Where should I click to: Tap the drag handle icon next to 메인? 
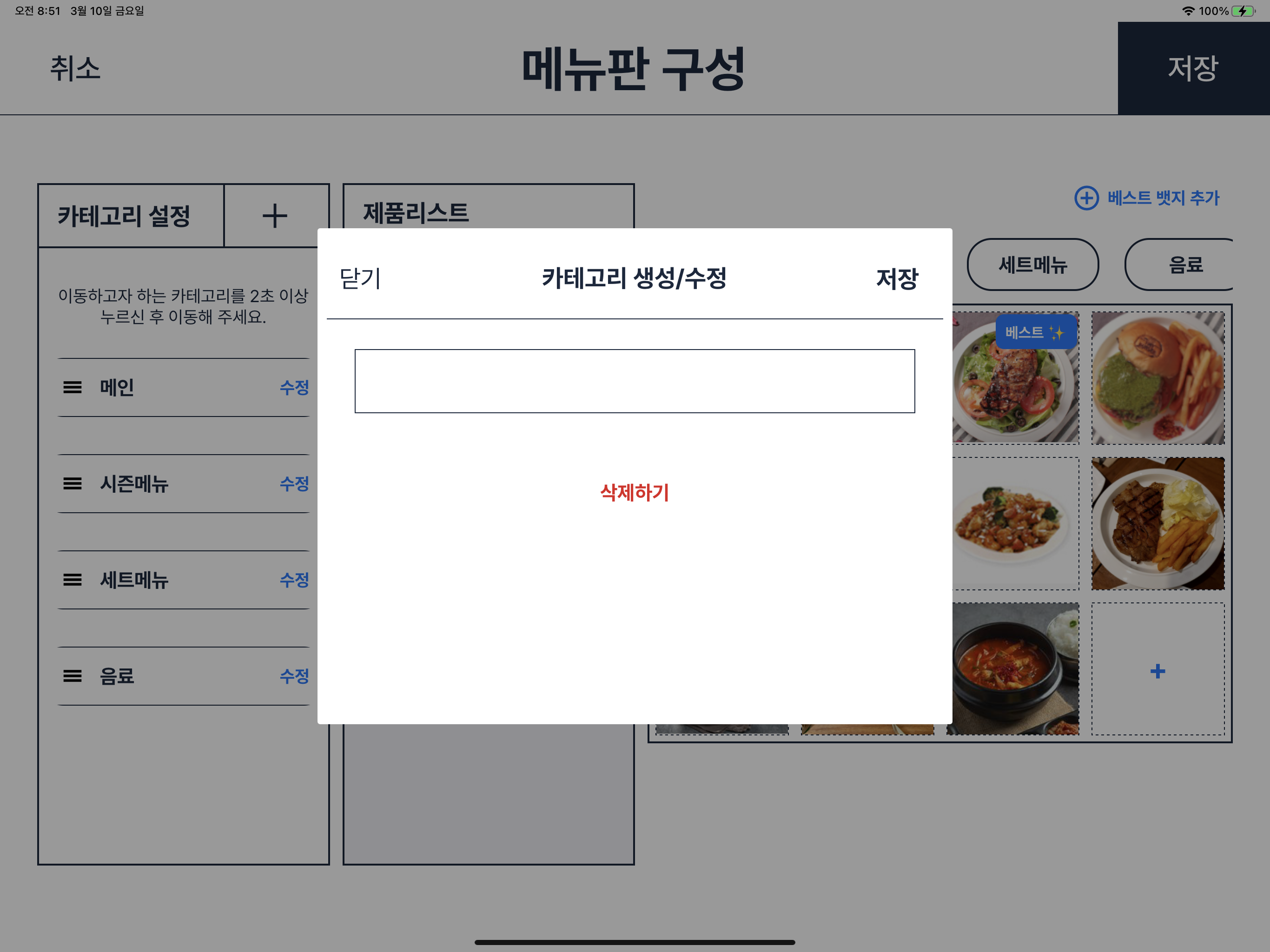click(x=73, y=388)
